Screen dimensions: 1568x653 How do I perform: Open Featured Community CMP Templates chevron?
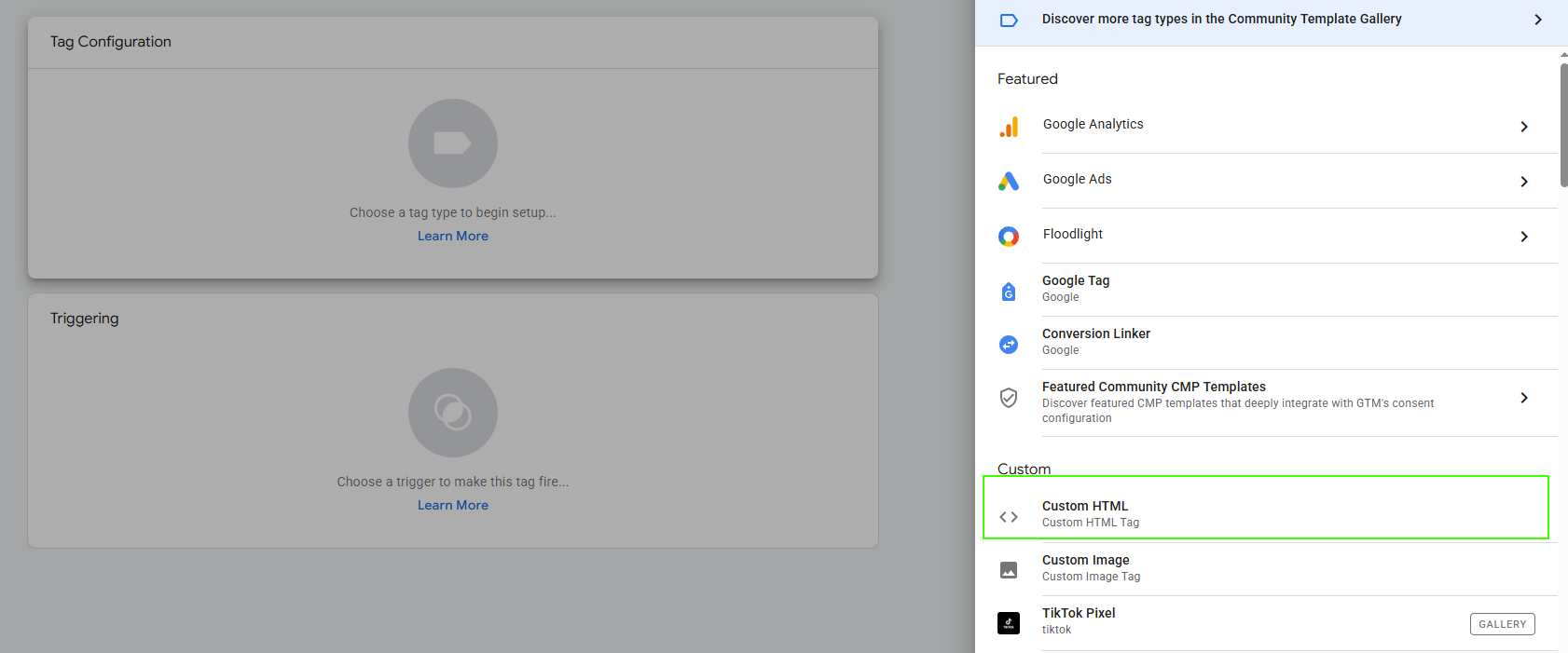point(1524,398)
